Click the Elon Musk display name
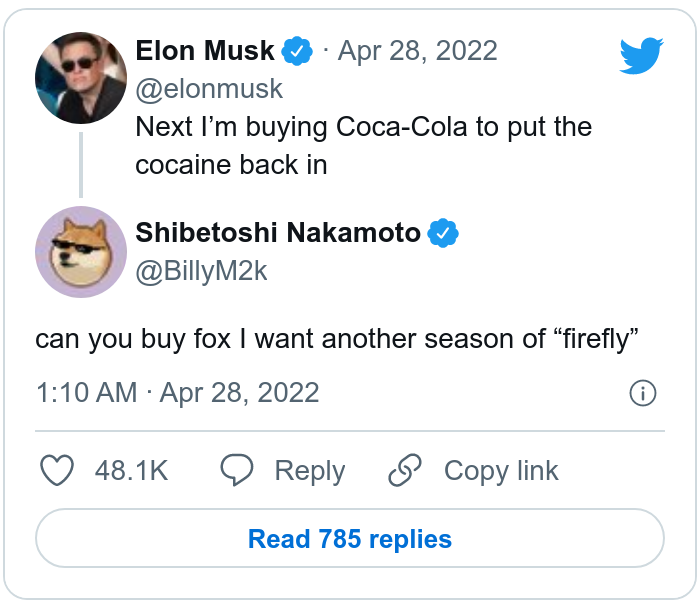This screenshot has width=698, height=605. click(x=205, y=50)
